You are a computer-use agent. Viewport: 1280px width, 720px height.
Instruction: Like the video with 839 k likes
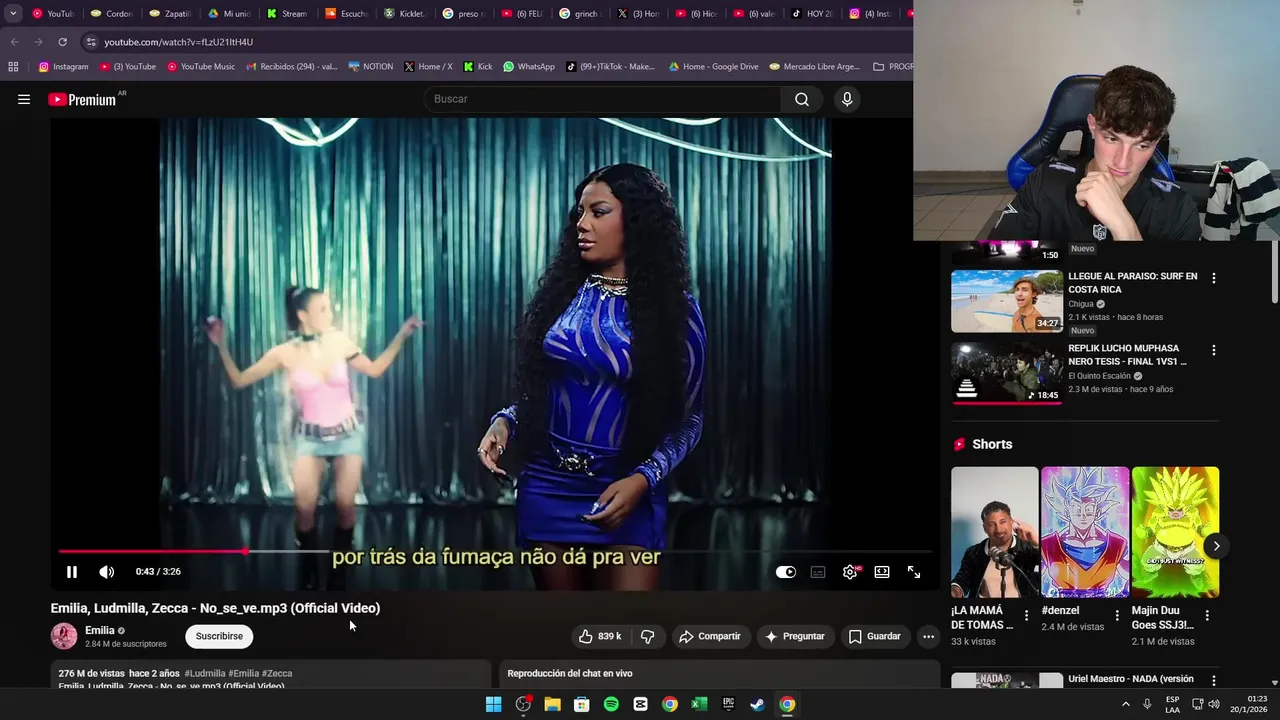pos(600,636)
